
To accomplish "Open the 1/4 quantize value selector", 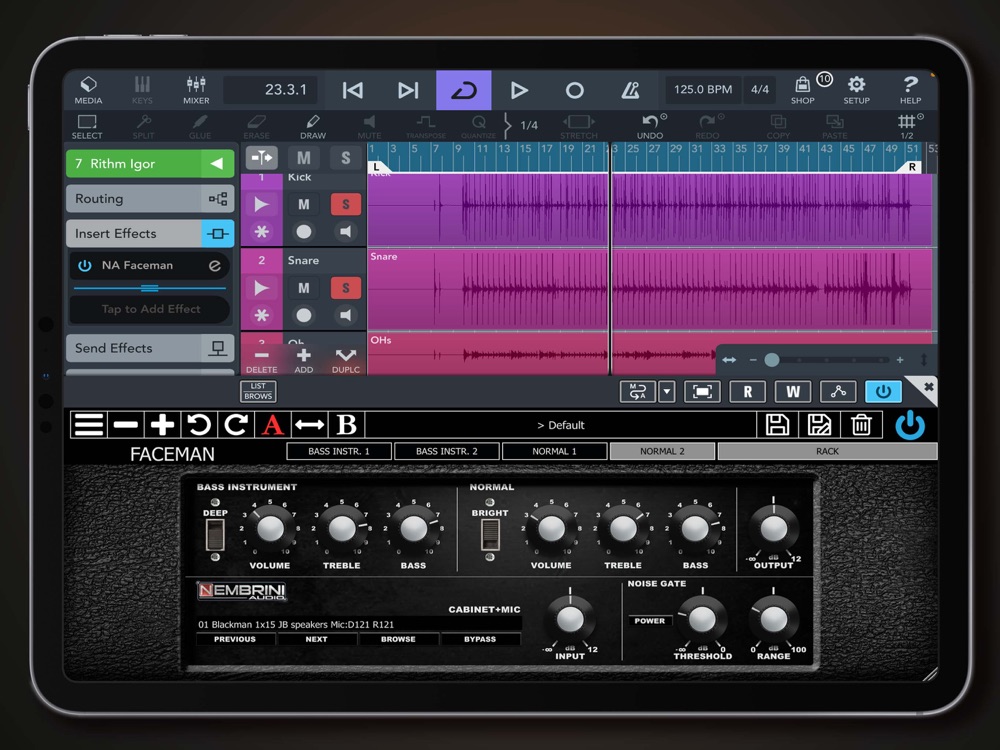I will (x=529, y=125).
